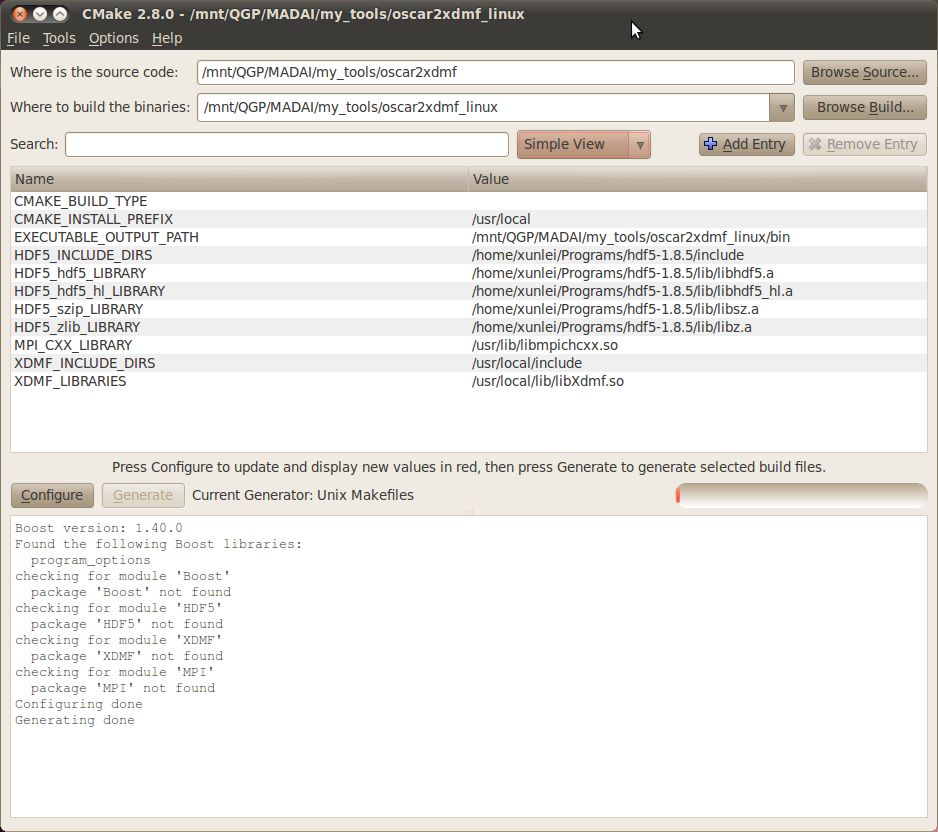Screen dimensions: 938x832
Task: Select the HDF5_hdf5_LIBRARY entry
Action: point(80,273)
